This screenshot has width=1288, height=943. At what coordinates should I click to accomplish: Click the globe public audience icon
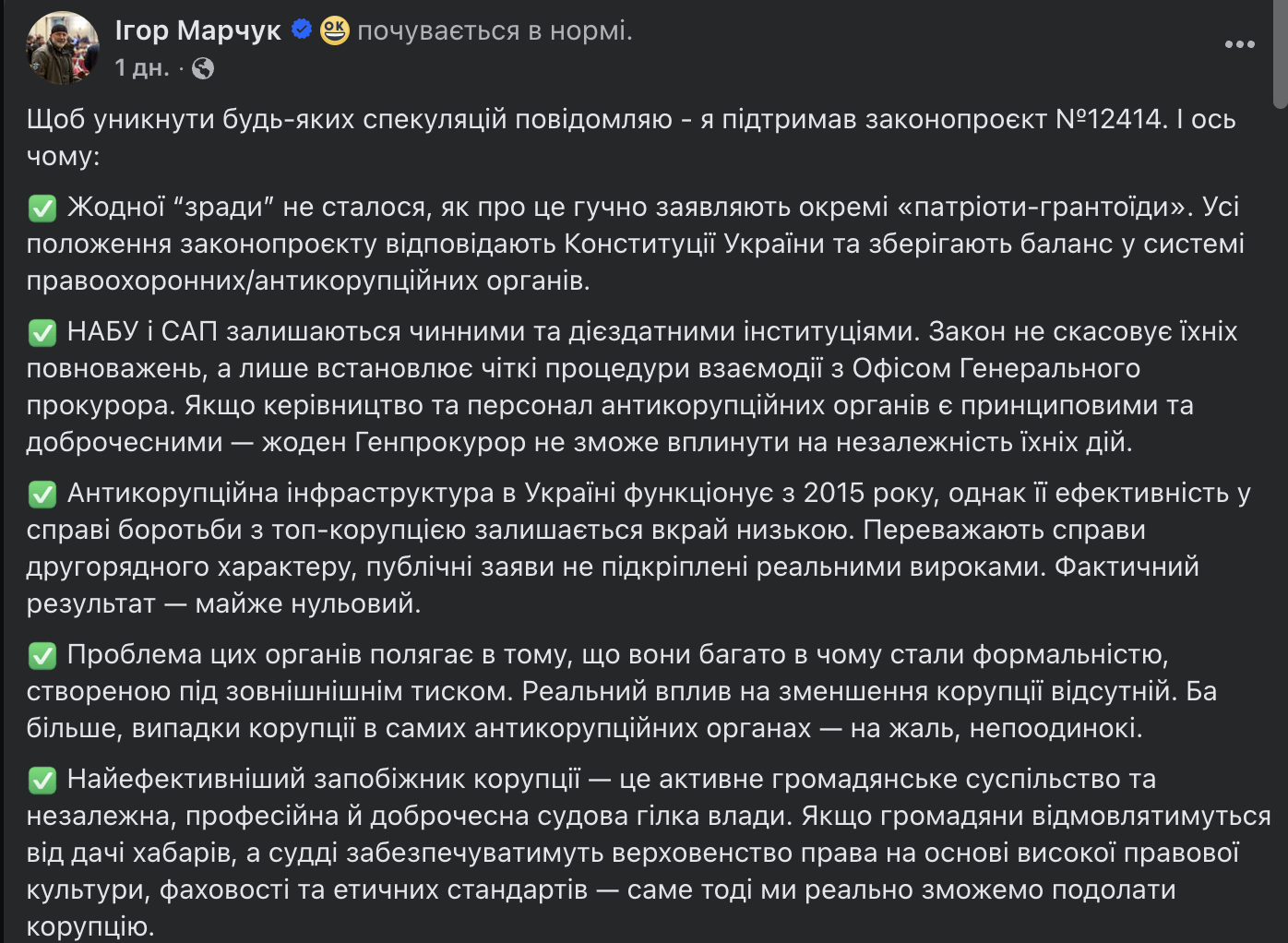(x=203, y=68)
